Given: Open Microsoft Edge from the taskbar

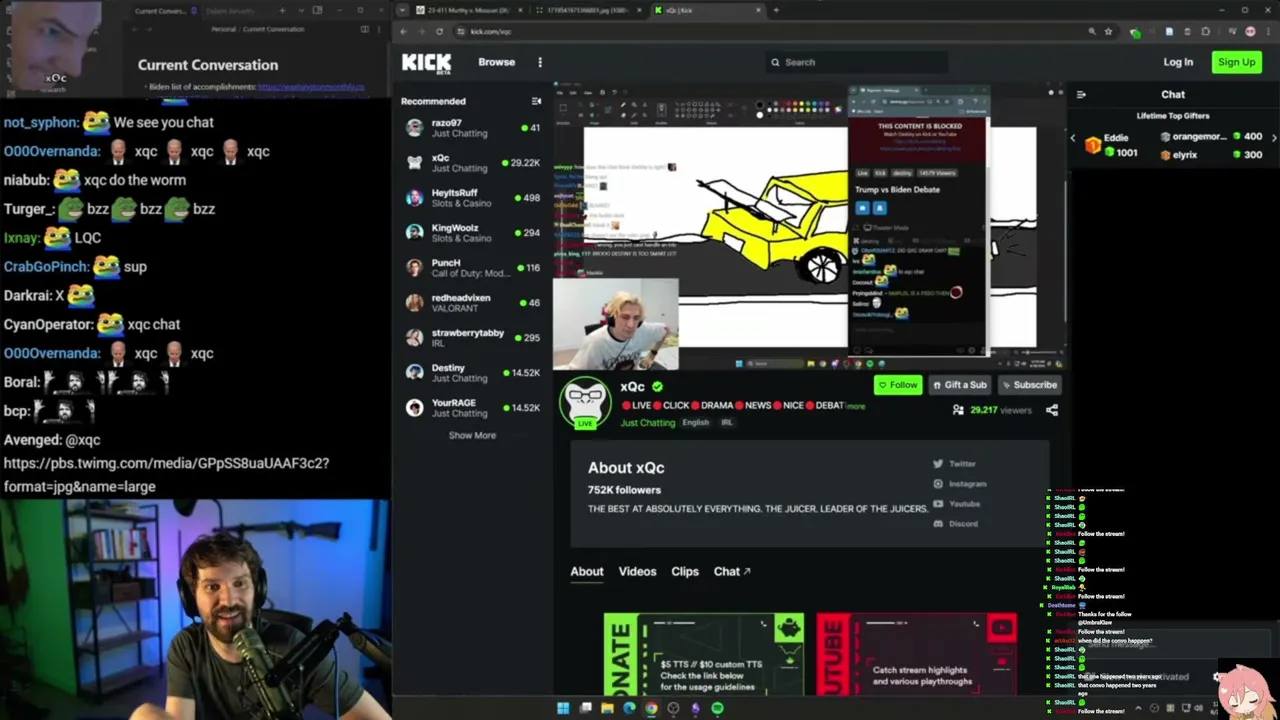Looking at the screenshot, I should [629, 709].
